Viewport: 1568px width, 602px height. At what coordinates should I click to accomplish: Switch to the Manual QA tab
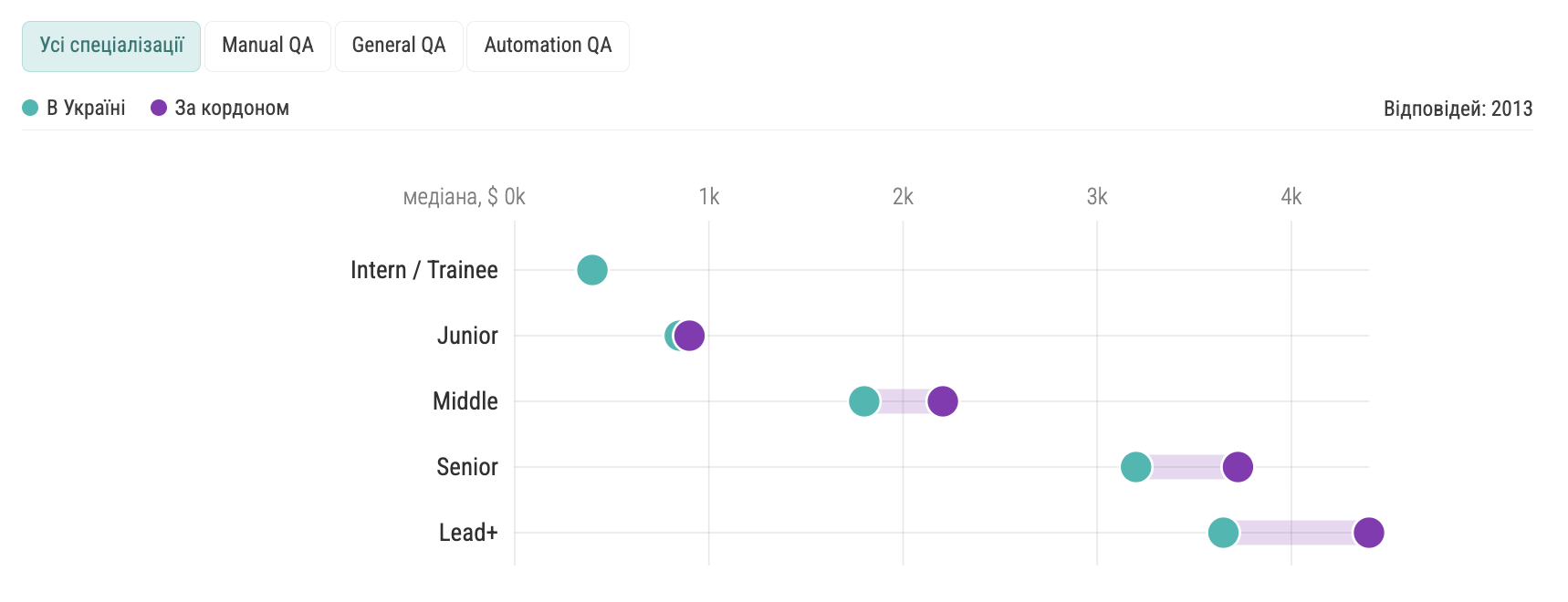click(x=267, y=46)
